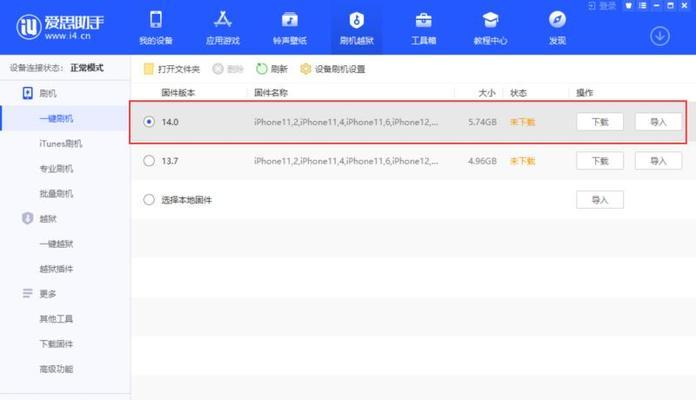Image resolution: width=696 pixels, height=400 pixels.
Task: Open the 我的设备 tab
Action: [x=156, y=28]
